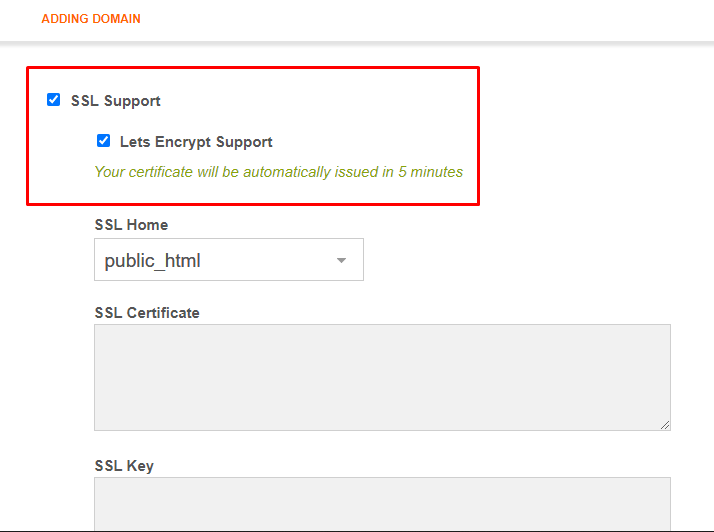The image size is (714, 532).
Task: Toggle the Lets Encrypt Support checkbox
Action: coord(103,141)
